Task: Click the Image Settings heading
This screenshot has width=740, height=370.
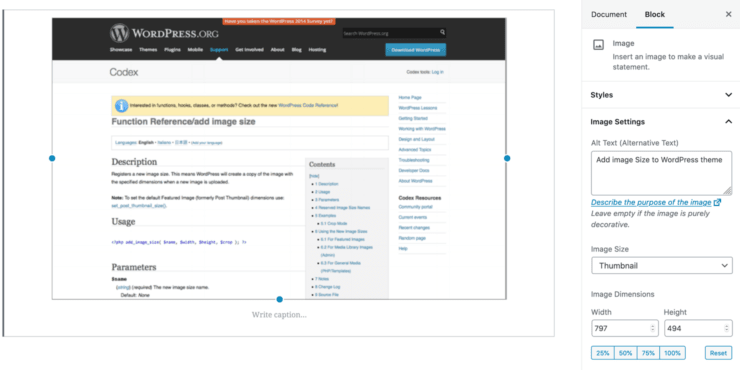Action: [x=617, y=122]
